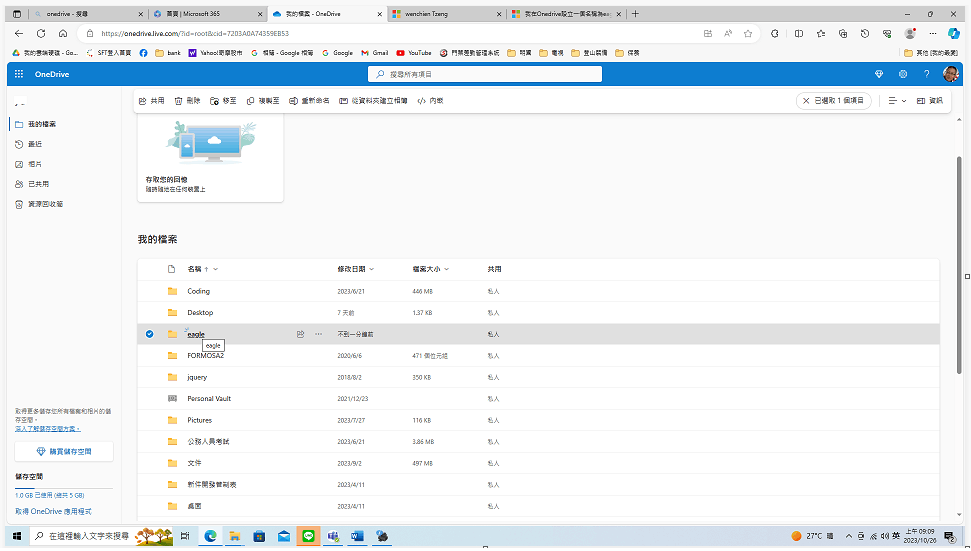Click the folder icon of Coding row
The width and height of the screenshot is (971, 551).
click(x=172, y=291)
